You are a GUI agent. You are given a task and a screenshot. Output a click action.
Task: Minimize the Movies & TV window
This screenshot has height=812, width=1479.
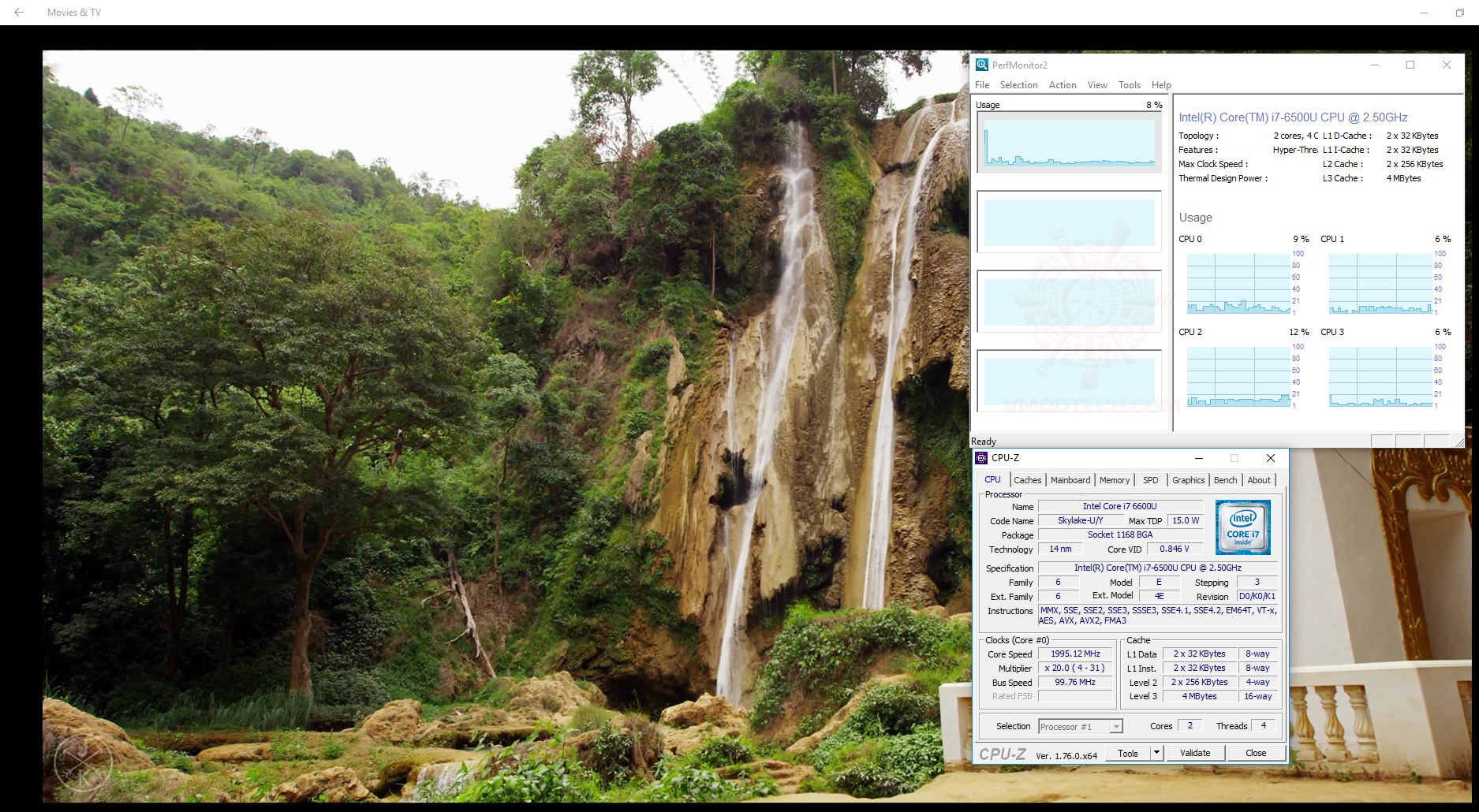click(1424, 13)
